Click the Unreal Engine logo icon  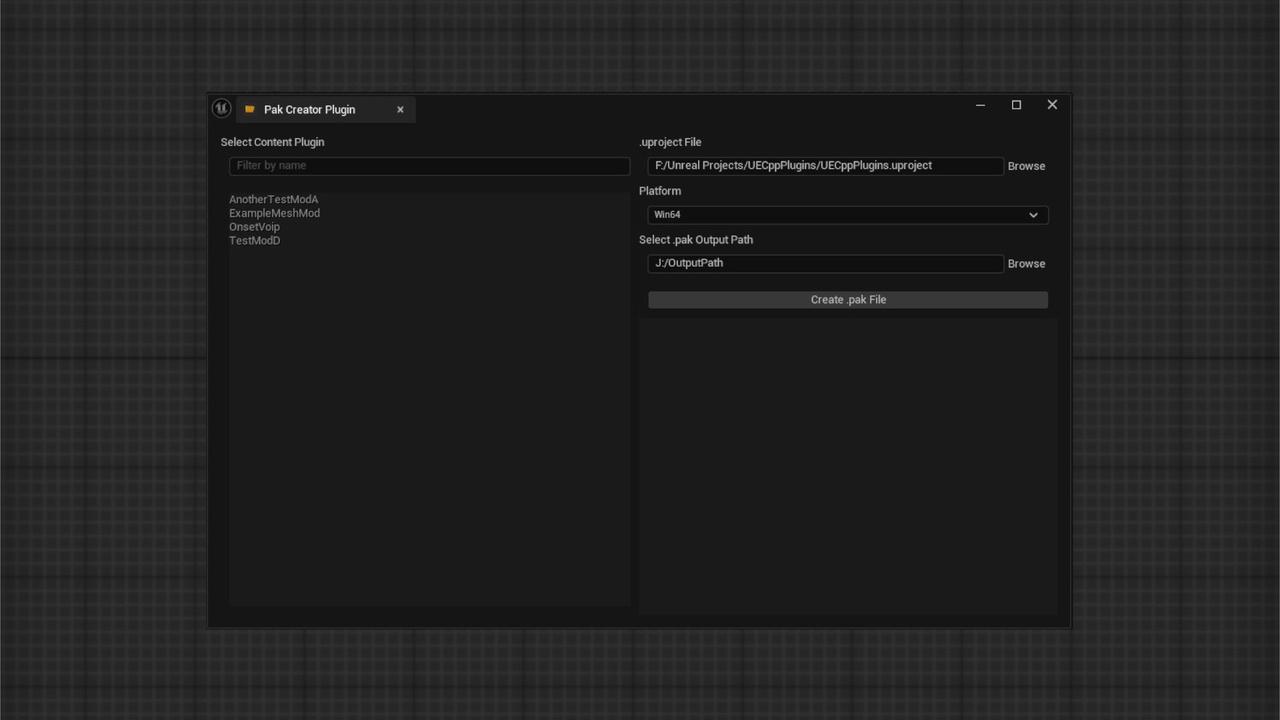[221, 108]
